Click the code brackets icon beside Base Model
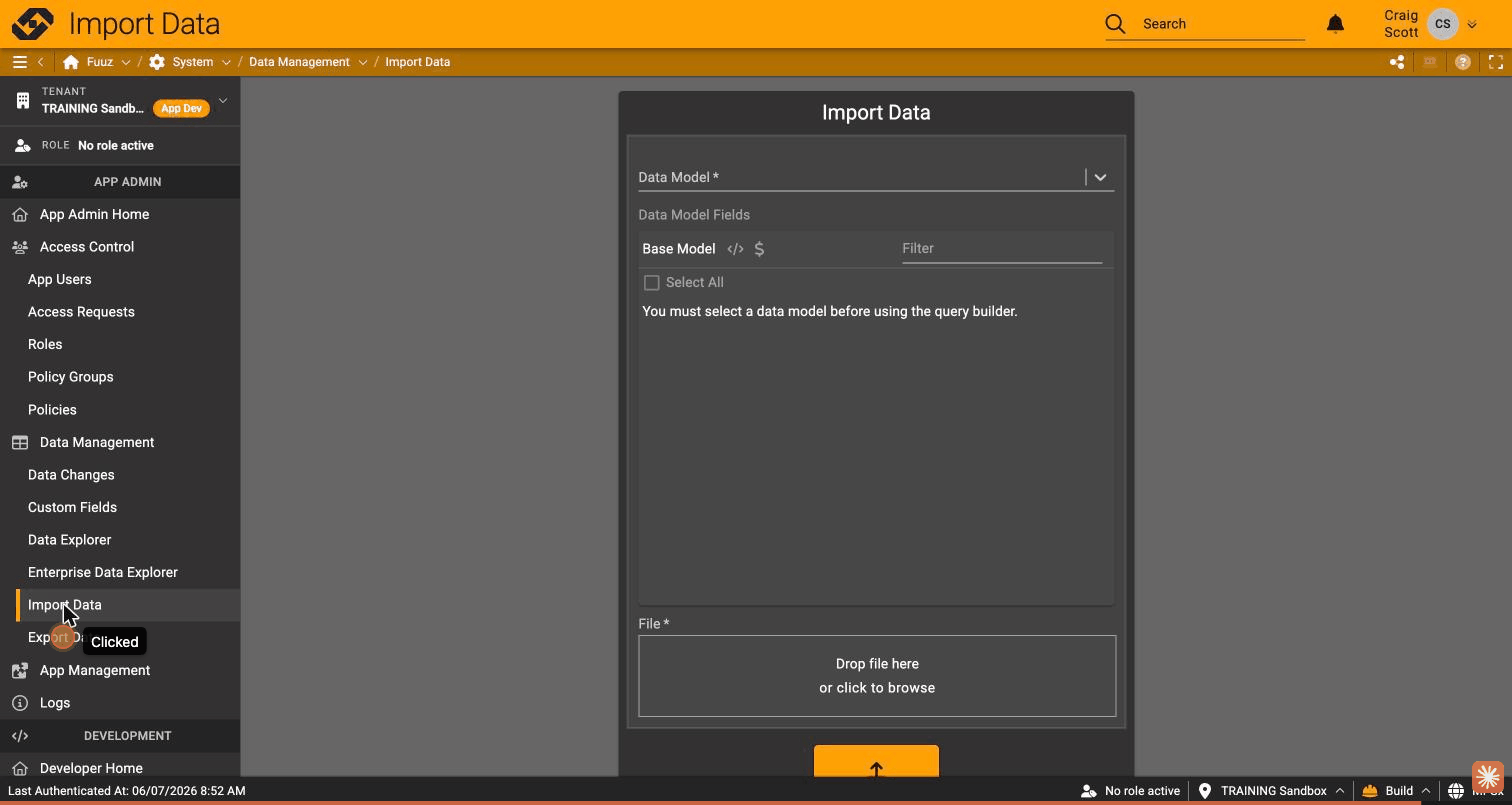 (735, 249)
